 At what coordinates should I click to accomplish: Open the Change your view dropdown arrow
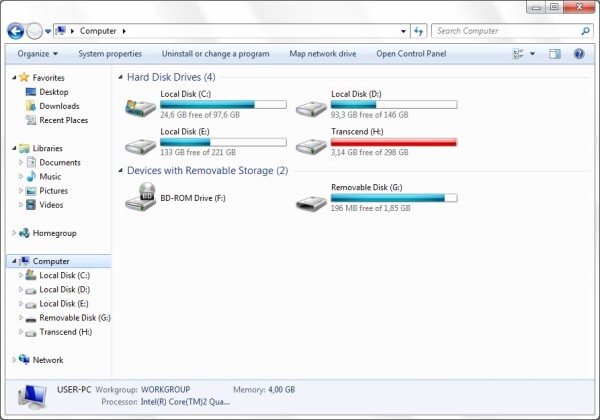(x=532, y=54)
